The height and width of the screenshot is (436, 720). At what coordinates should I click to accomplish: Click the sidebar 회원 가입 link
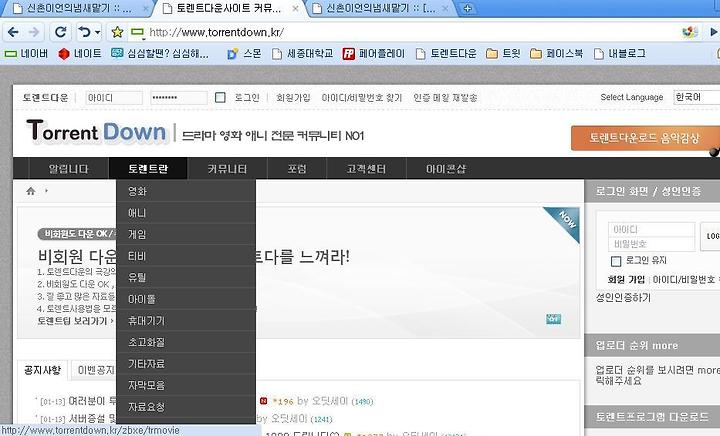(x=626, y=279)
